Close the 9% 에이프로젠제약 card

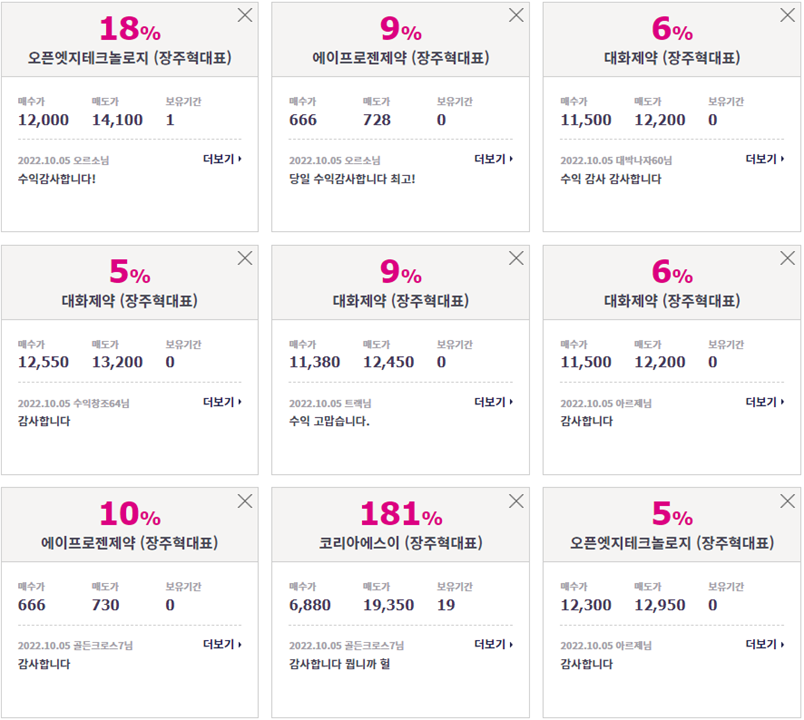click(516, 15)
